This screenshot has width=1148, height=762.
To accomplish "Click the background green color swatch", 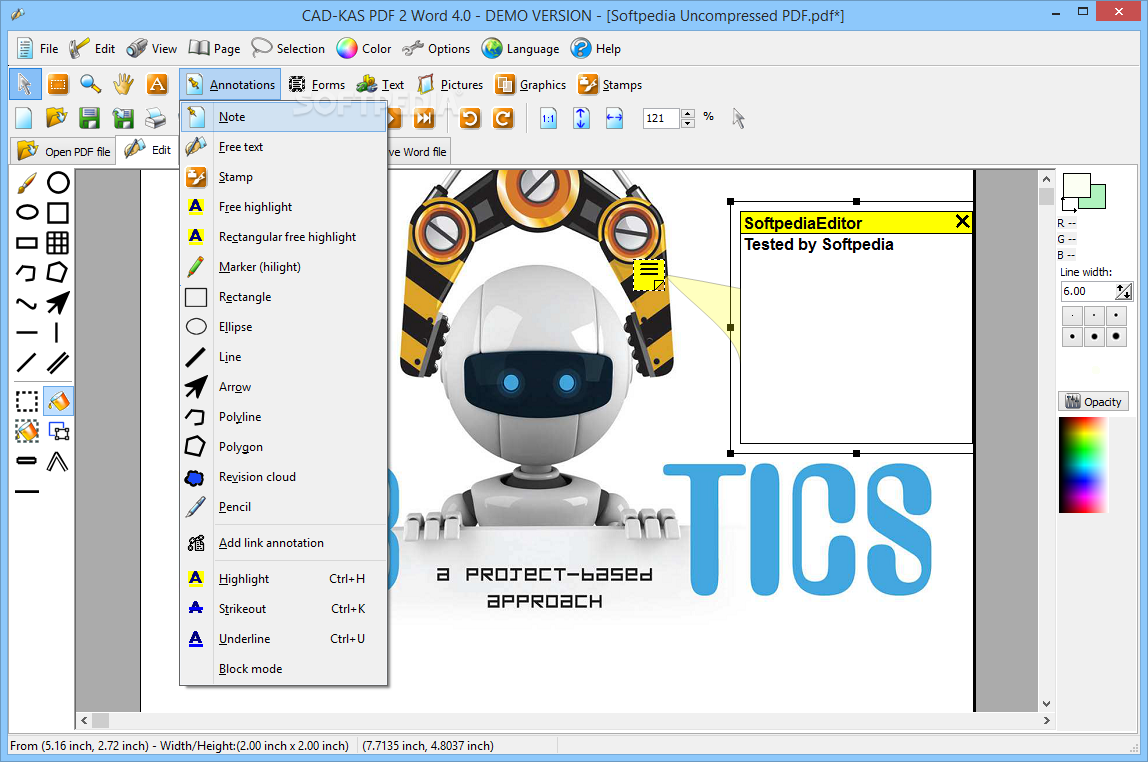I will pos(1097,198).
